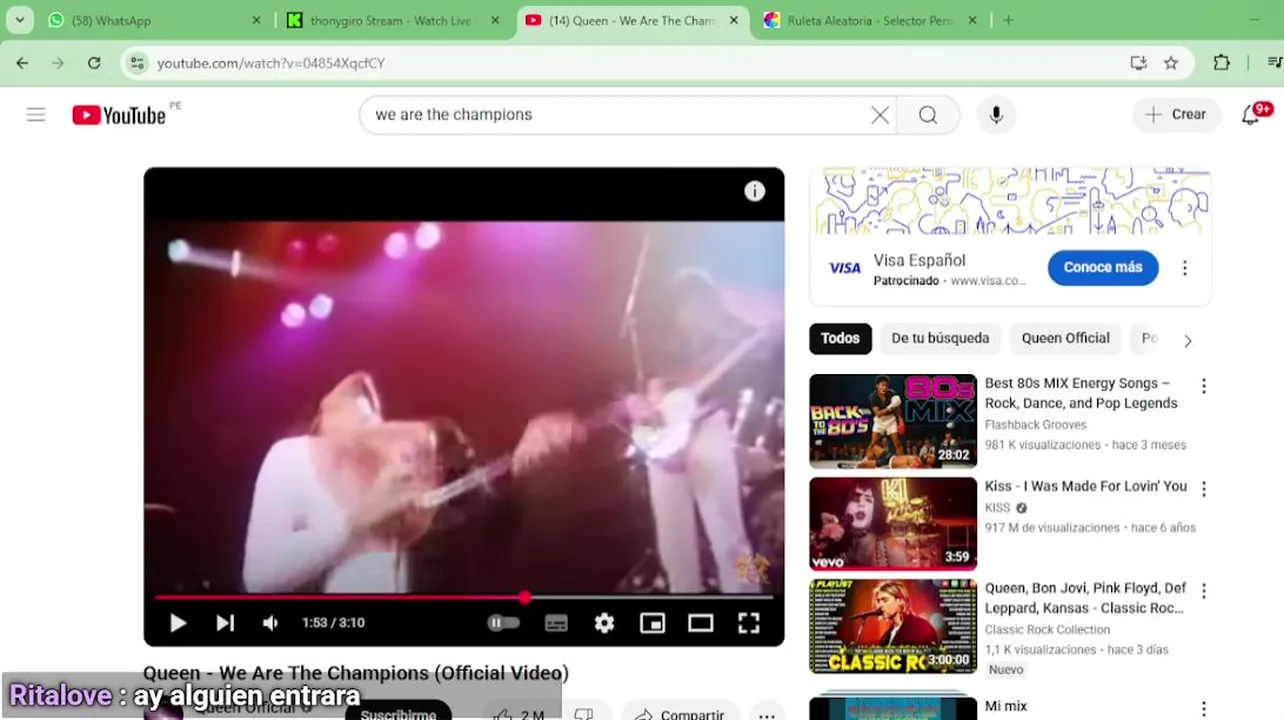This screenshot has width=1284, height=720.
Task: Click Share Compartir button
Action: [x=680, y=712]
